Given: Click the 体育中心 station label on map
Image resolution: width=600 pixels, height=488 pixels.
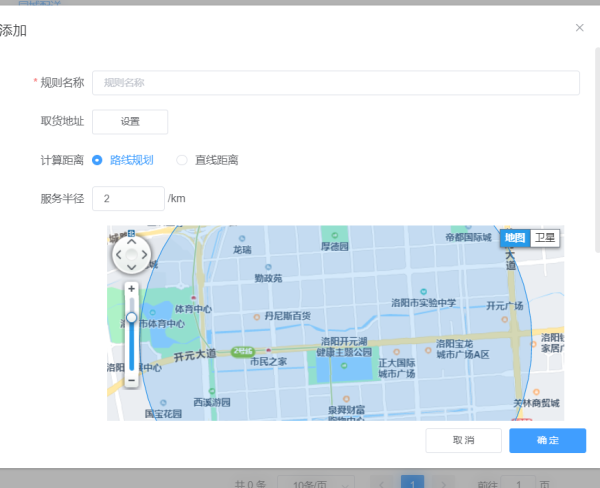Looking at the screenshot, I should (193, 308).
